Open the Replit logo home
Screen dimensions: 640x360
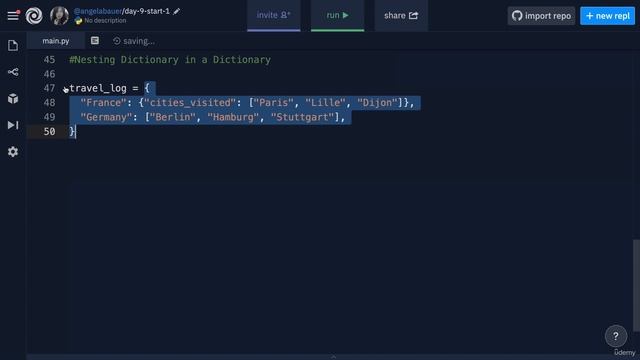pos(34,16)
